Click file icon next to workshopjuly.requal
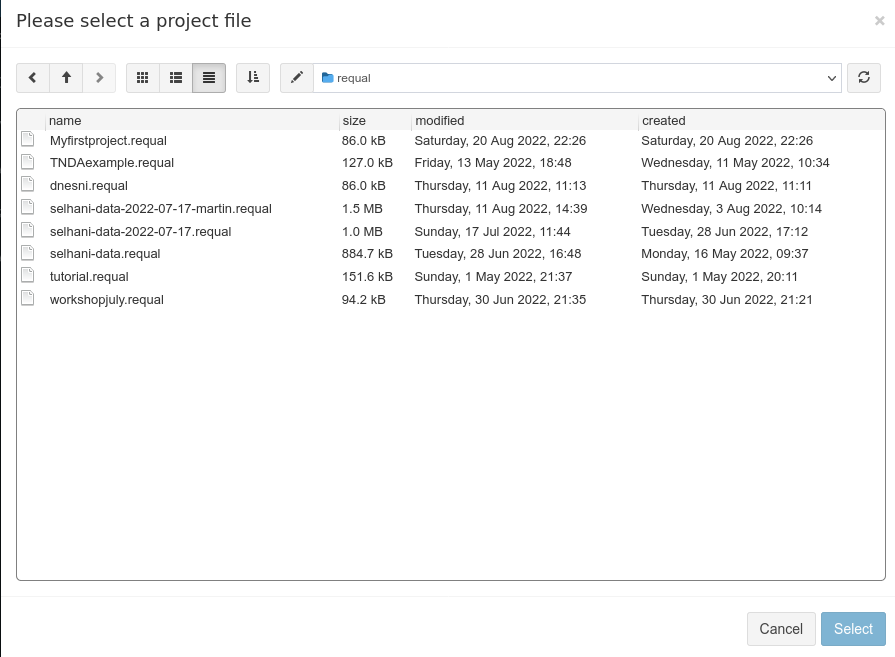Image resolution: width=895 pixels, height=657 pixels. click(27, 299)
